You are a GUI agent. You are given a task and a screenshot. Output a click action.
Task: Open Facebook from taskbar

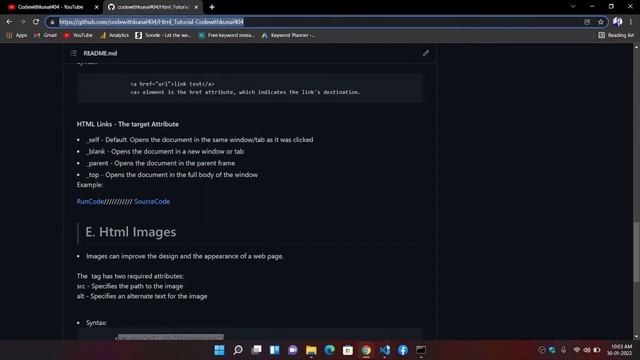[x=403, y=350]
